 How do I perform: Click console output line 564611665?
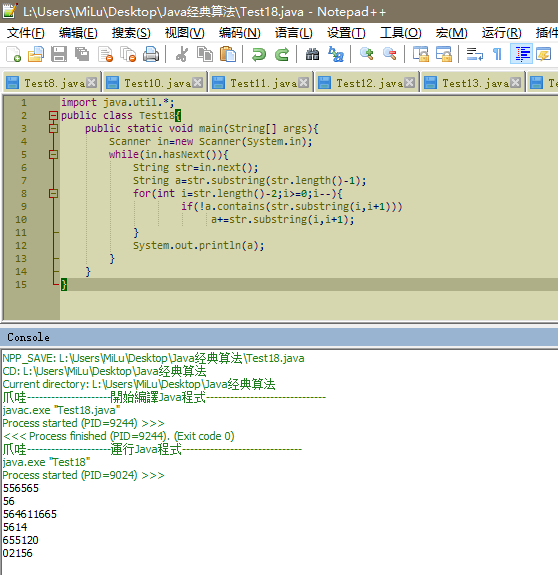[30, 514]
